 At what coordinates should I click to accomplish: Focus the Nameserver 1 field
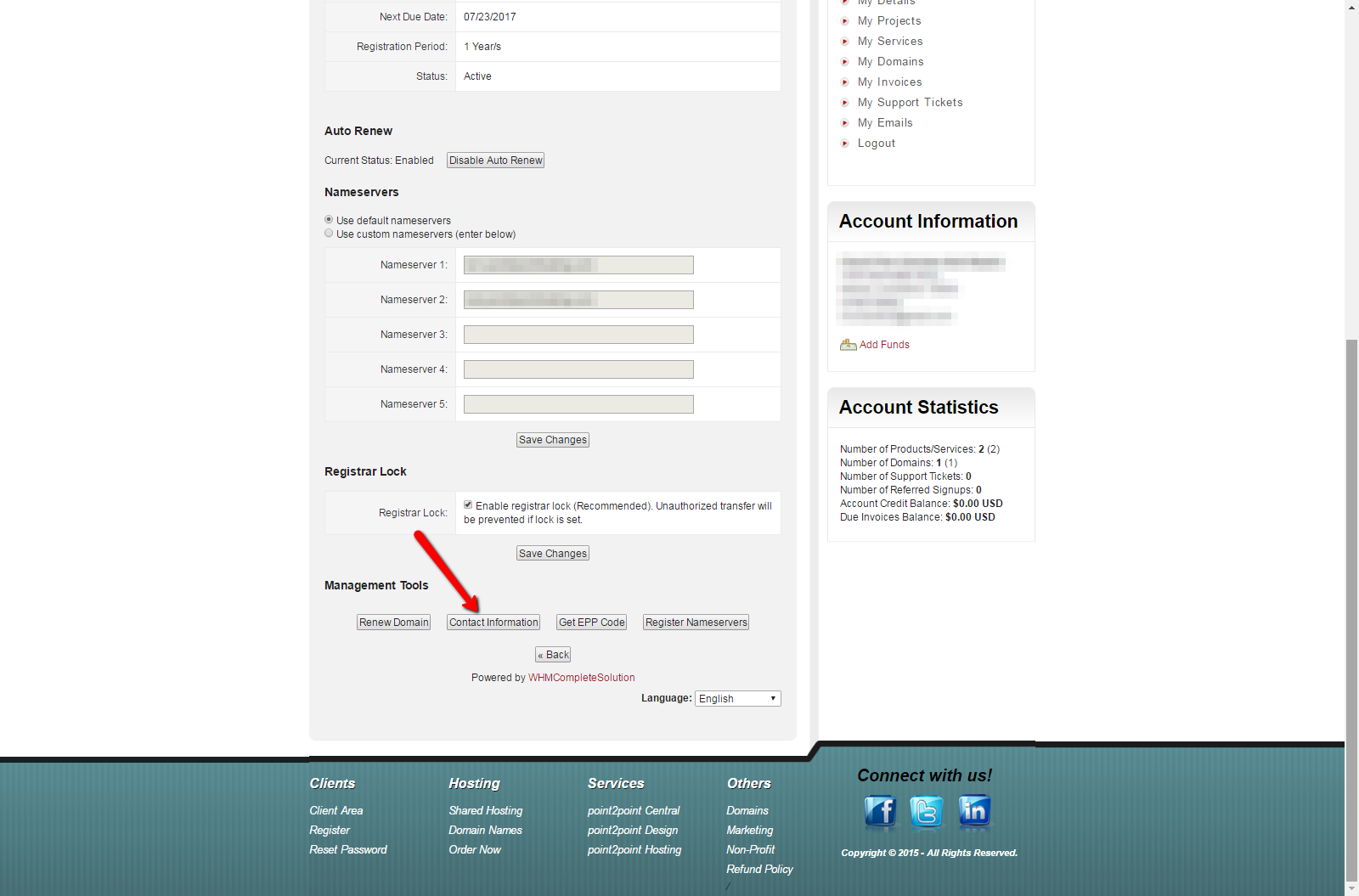pos(578,265)
